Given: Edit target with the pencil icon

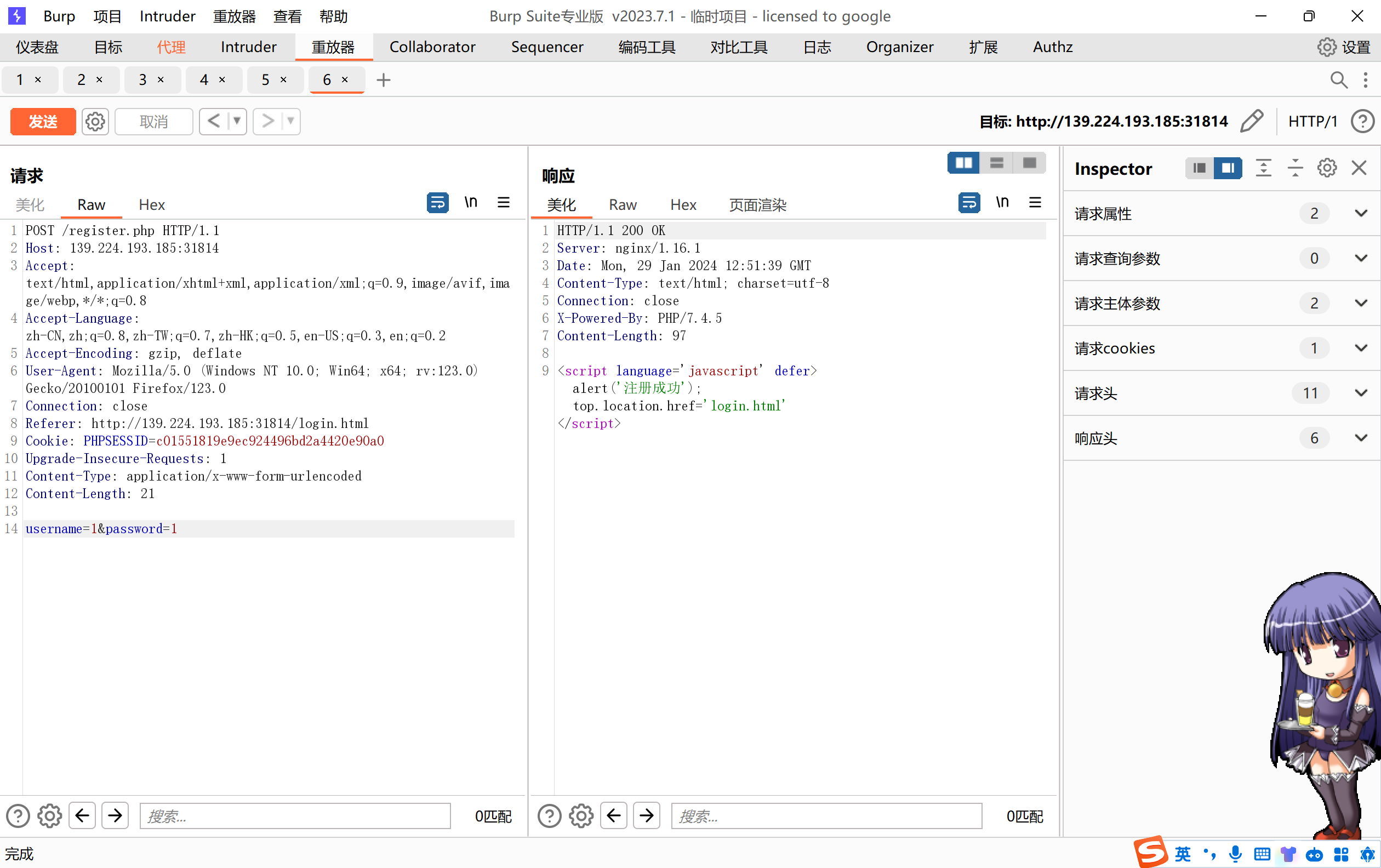Looking at the screenshot, I should coord(1251,122).
